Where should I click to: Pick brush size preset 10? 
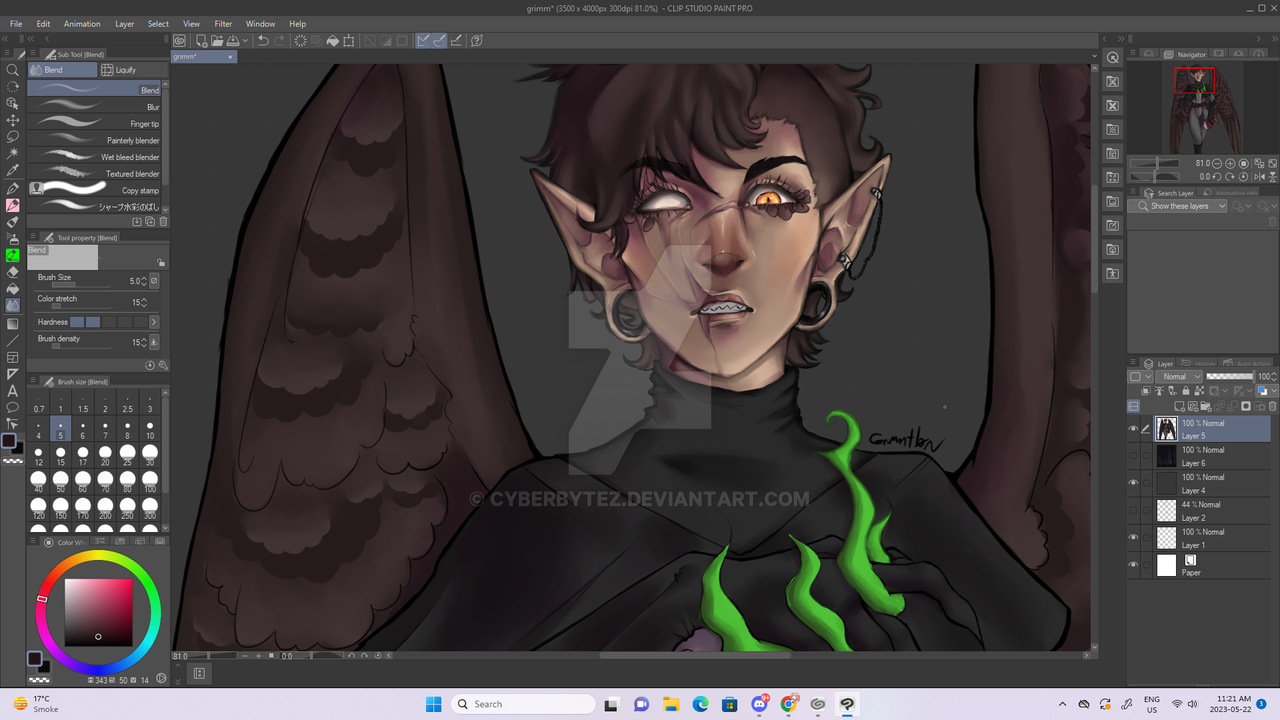(150, 431)
